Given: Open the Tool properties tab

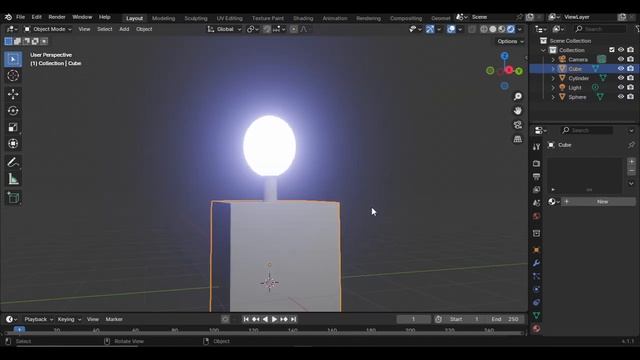Looking at the screenshot, I should (536, 147).
